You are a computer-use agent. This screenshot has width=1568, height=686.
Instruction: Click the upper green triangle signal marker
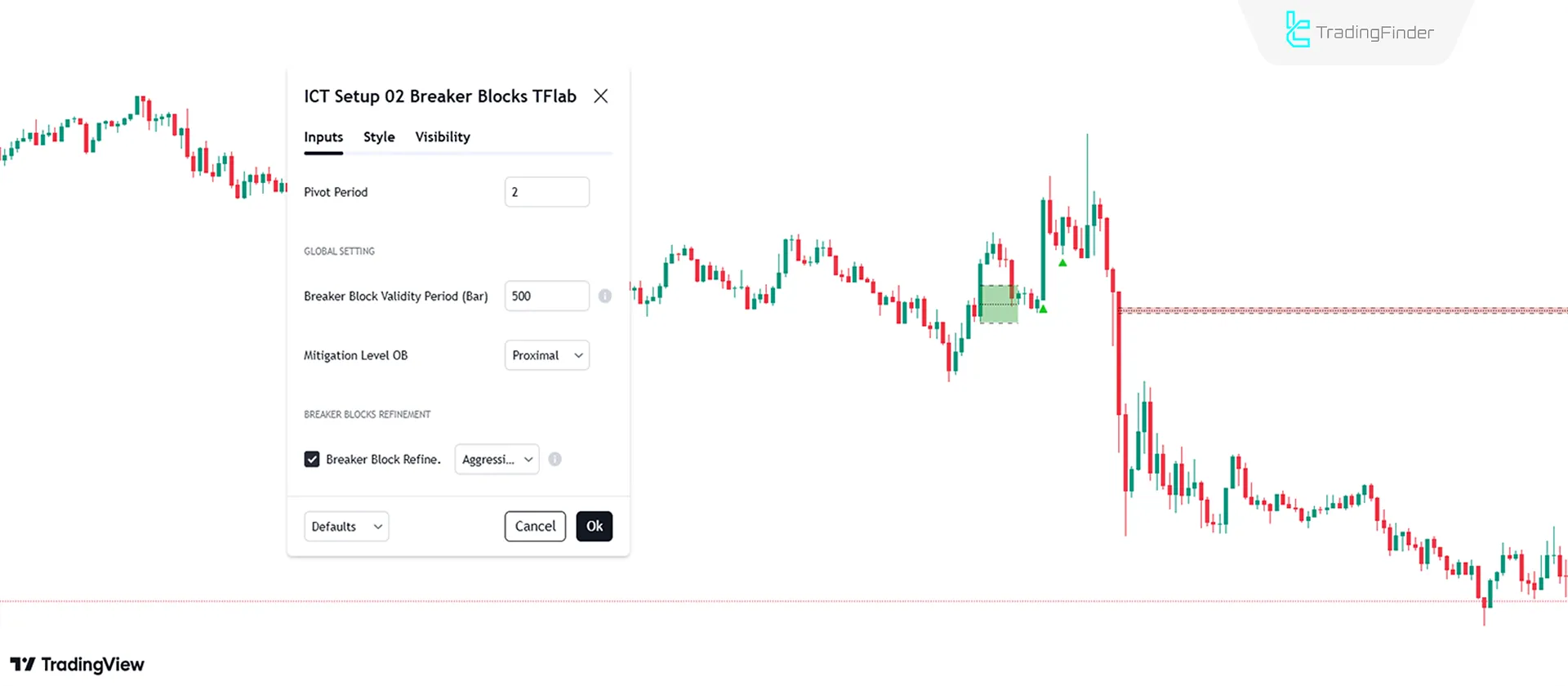[x=1062, y=263]
